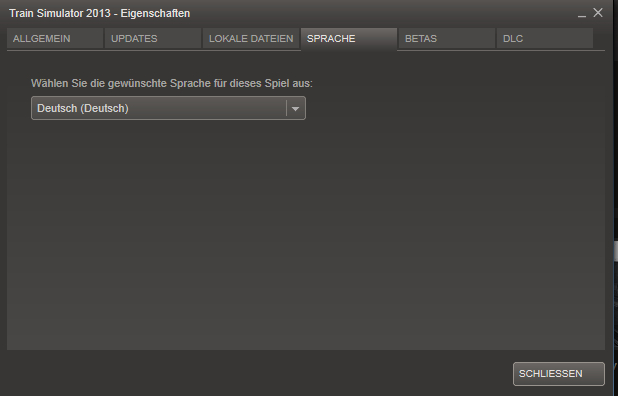Open the UPDATES tab
This screenshot has height=396, width=618.
(153, 39)
